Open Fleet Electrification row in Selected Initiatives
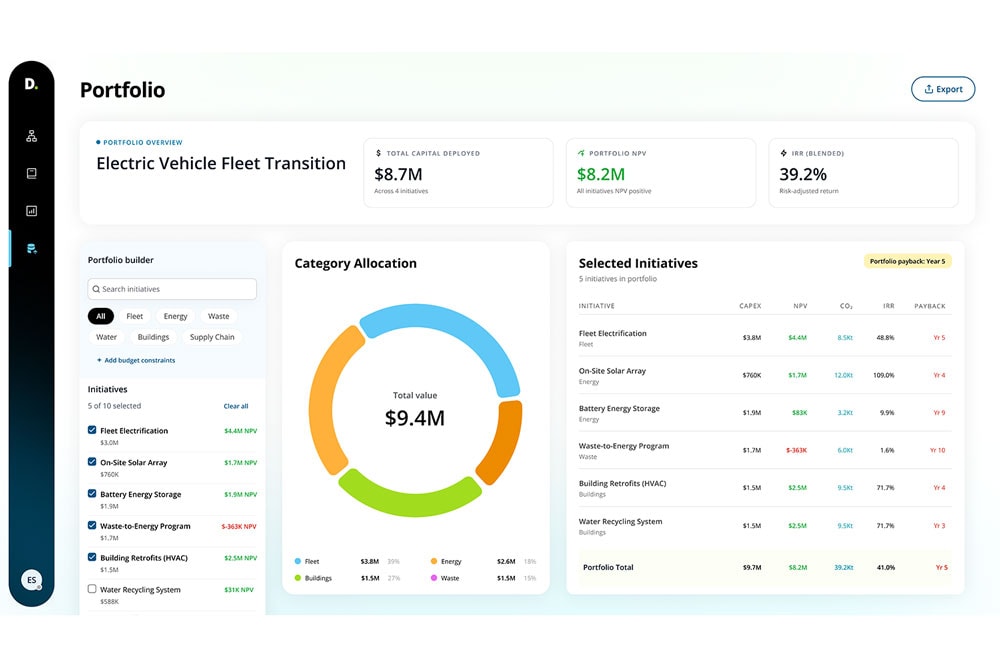The image size is (1000, 667). [x=765, y=337]
